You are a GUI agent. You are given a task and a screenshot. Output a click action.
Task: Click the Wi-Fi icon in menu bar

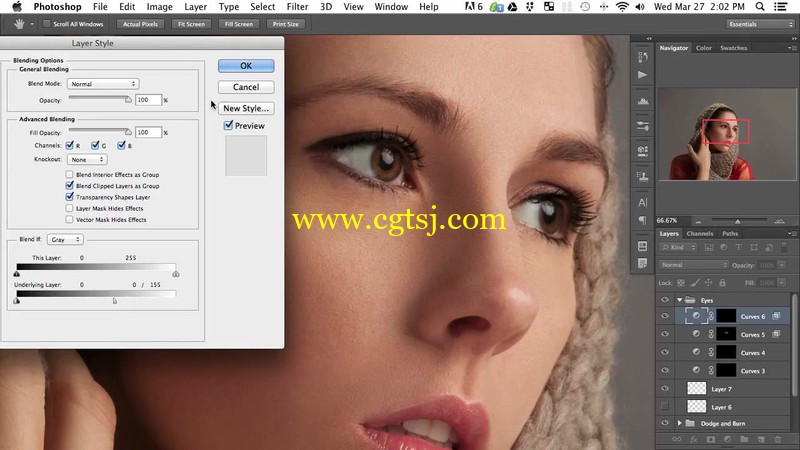point(622,7)
